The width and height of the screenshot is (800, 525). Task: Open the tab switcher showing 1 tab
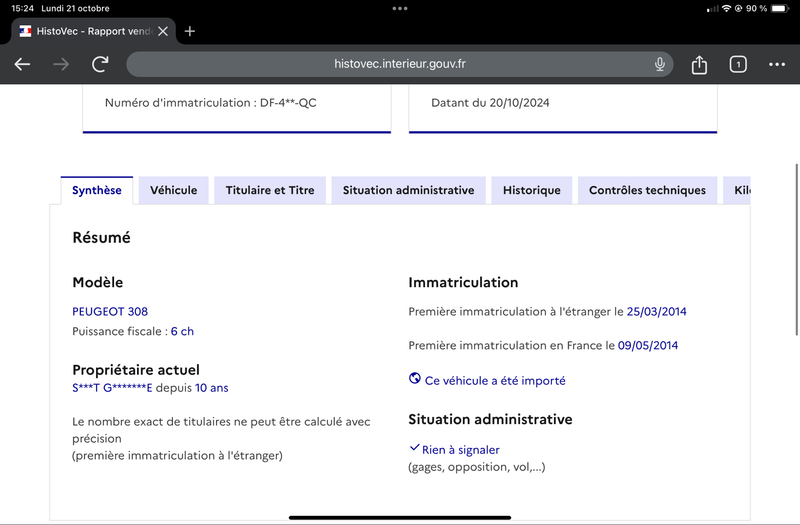click(738, 64)
